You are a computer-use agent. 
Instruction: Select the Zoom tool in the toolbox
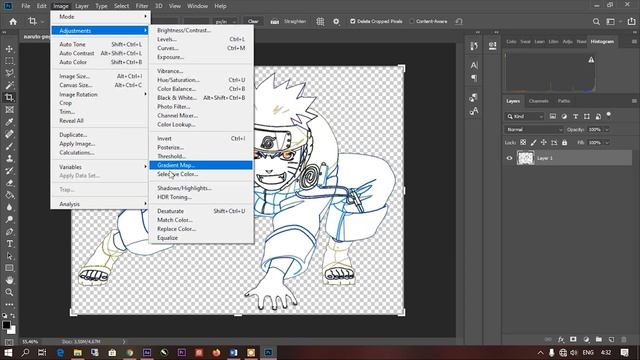click(x=9, y=292)
